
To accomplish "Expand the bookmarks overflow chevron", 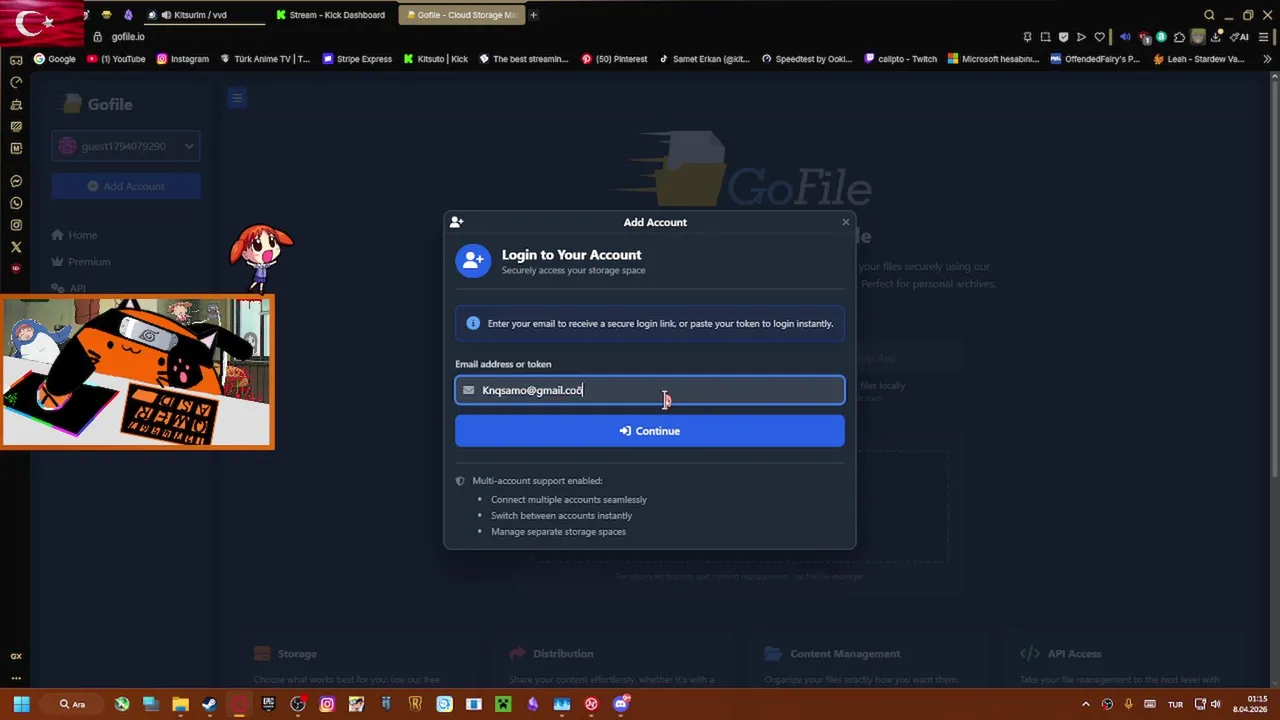I will (1267, 59).
